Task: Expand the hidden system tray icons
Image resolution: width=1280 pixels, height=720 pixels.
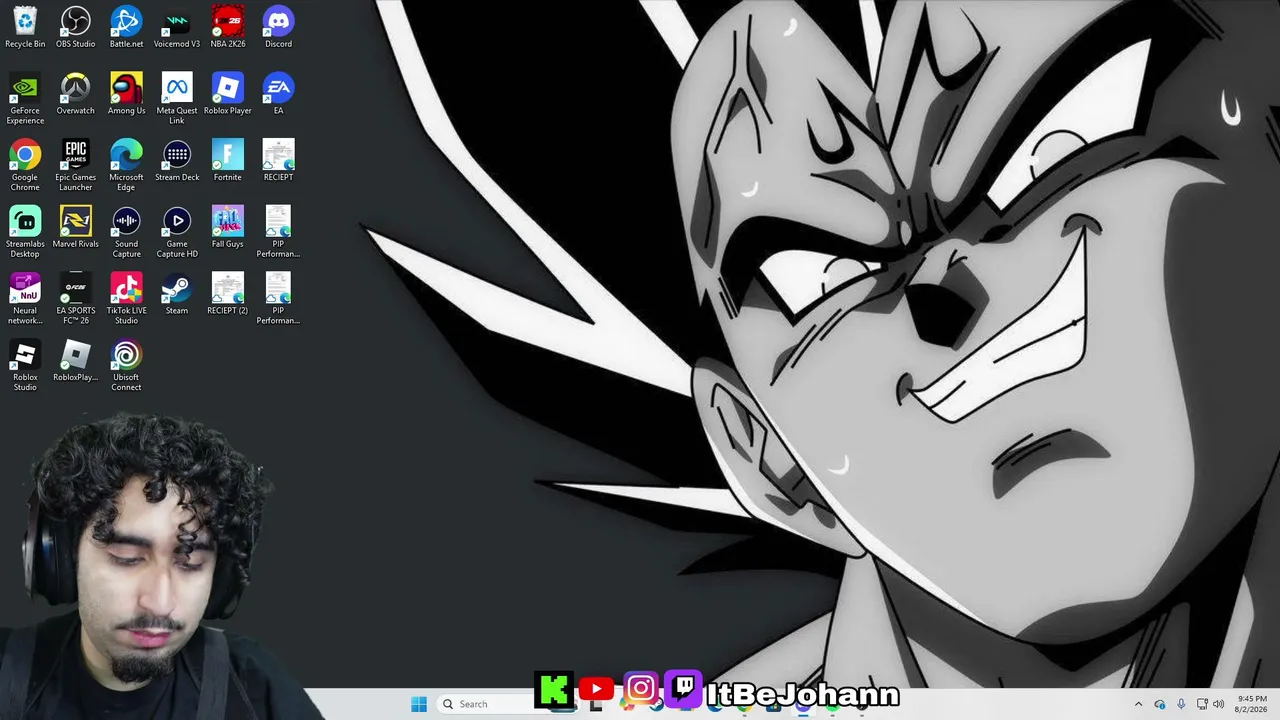Action: coord(1138,704)
